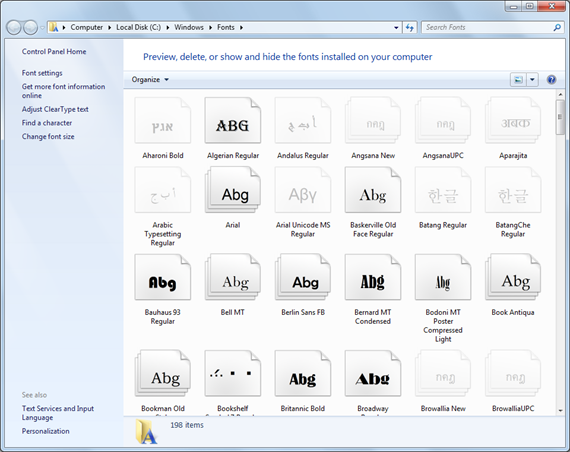Select the Bernard MT Condensed font icon
This screenshot has width=570, height=452.
coord(373,277)
